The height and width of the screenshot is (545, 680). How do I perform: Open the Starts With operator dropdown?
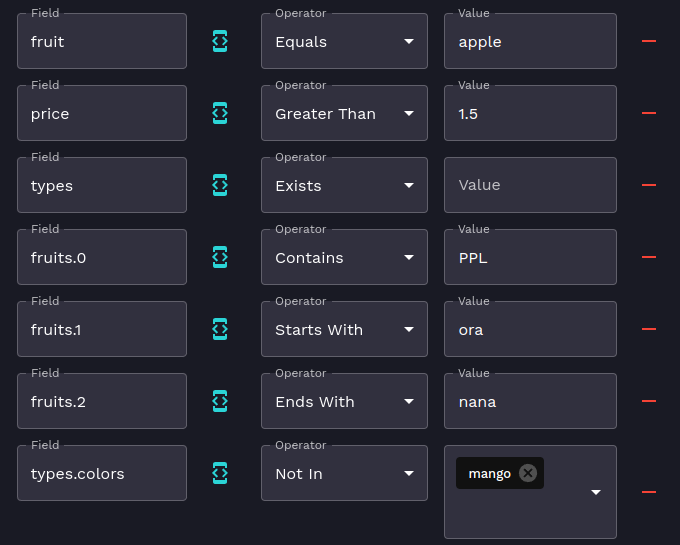tap(343, 330)
